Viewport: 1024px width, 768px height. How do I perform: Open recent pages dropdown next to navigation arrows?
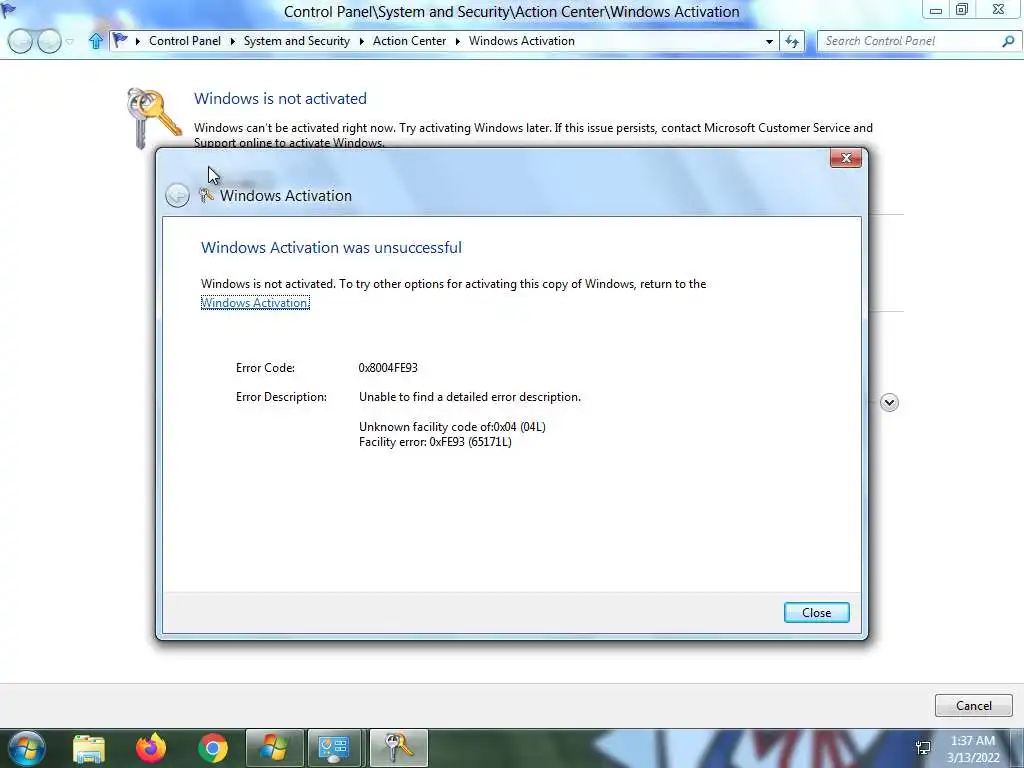[70, 41]
